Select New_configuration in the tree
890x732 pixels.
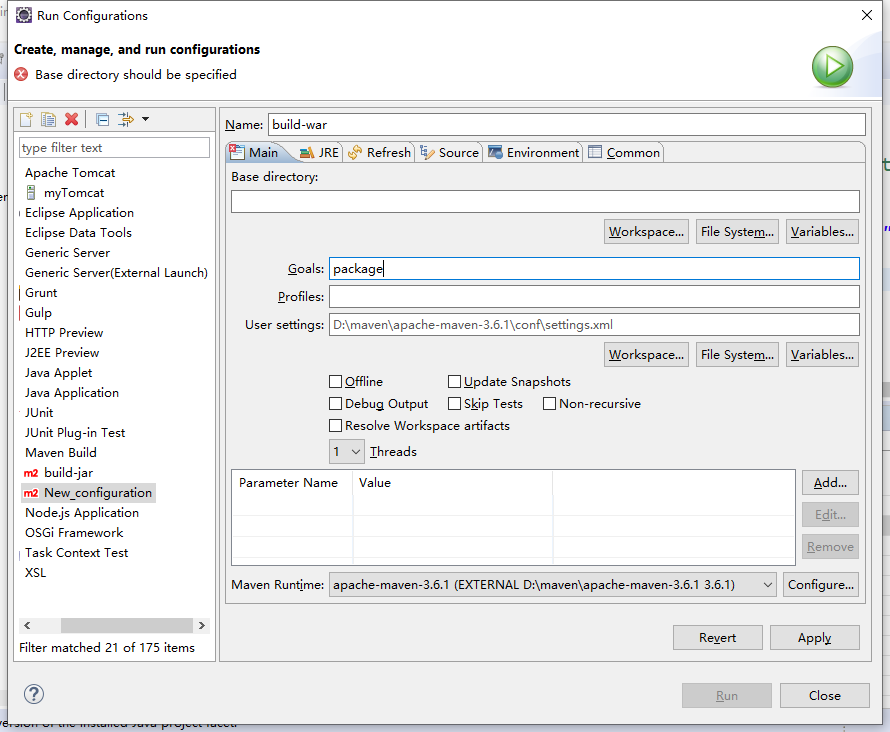point(98,493)
